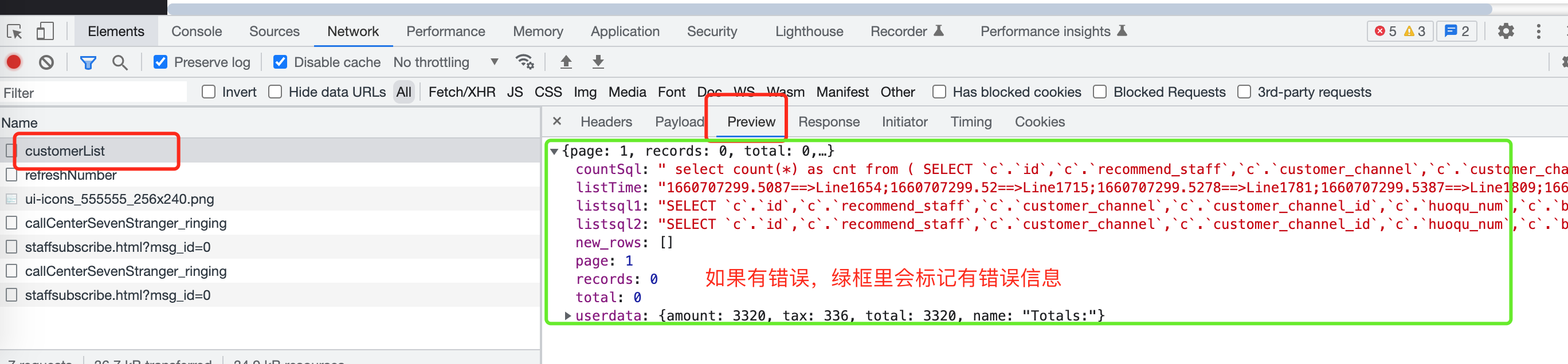Uncheck the Preserve log checkbox
The height and width of the screenshot is (364, 1568).
pos(160,62)
